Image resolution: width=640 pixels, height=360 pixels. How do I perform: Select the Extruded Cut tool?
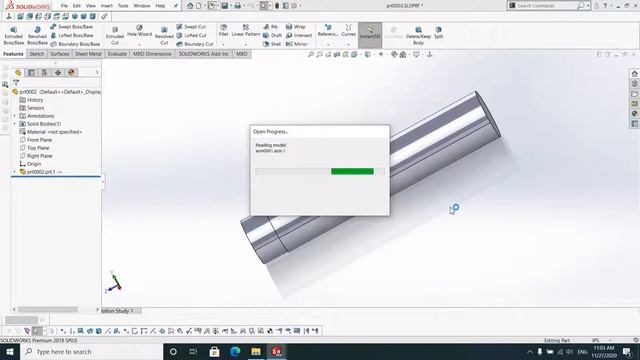pyautogui.click(x=115, y=36)
